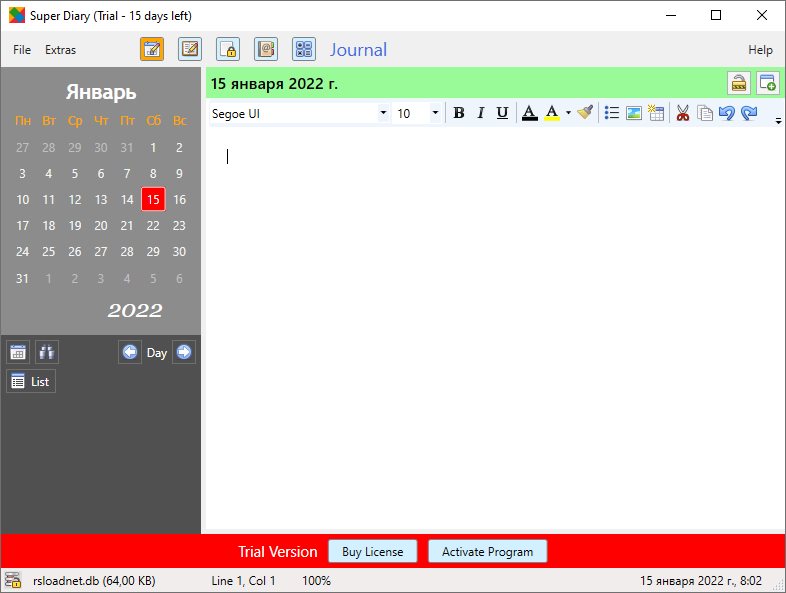The width and height of the screenshot is (786, 593).
Task: Select January 10 in the calendar
Action: tap(23, 200)
